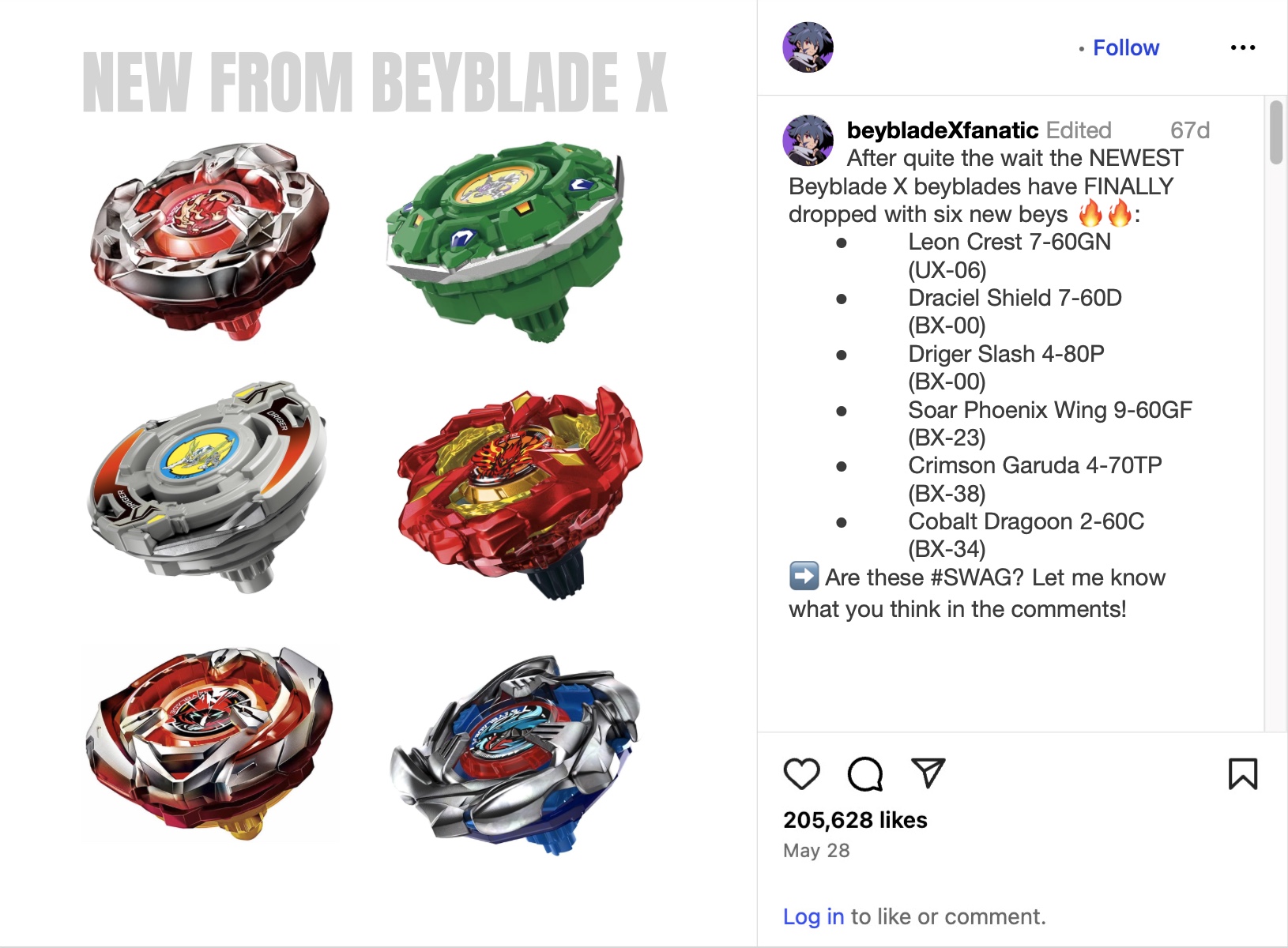View the 205,628 likes list
Screen dimensions: 1288x948
(x=855, y=820)
